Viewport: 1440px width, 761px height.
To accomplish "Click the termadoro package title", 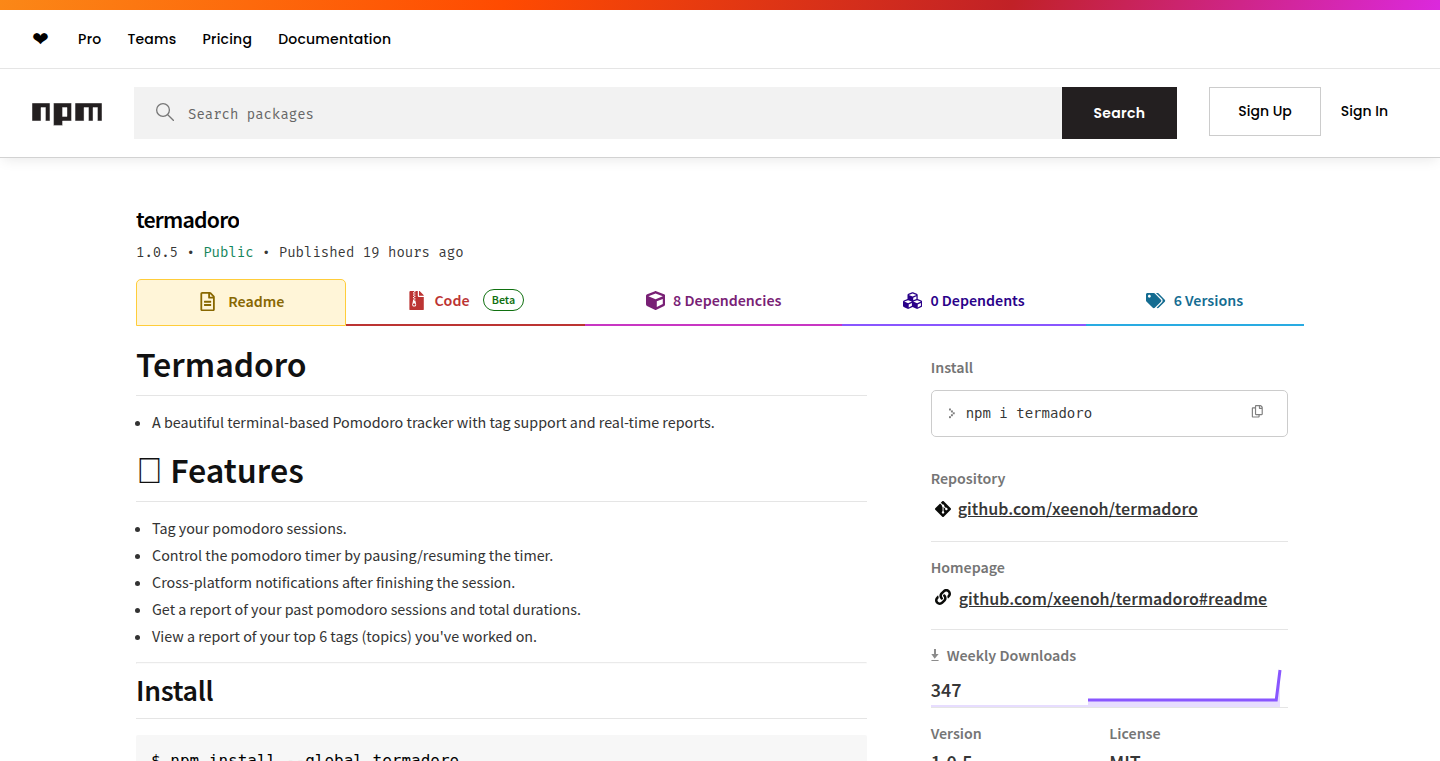I will 188,220.
